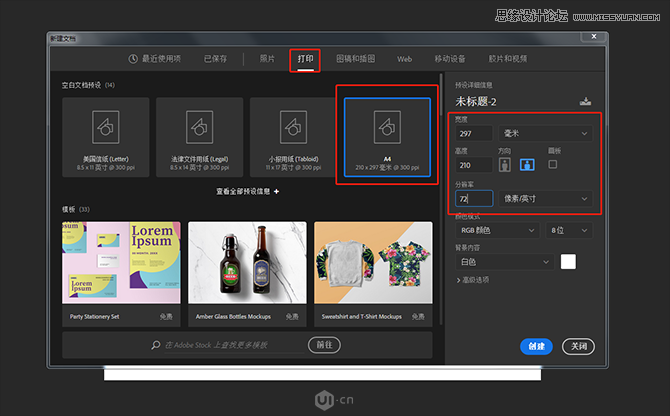Image resolution: width=670 pixels, height=416 pixels.
Task: Select portrait orientation icon
Action: 505,165
